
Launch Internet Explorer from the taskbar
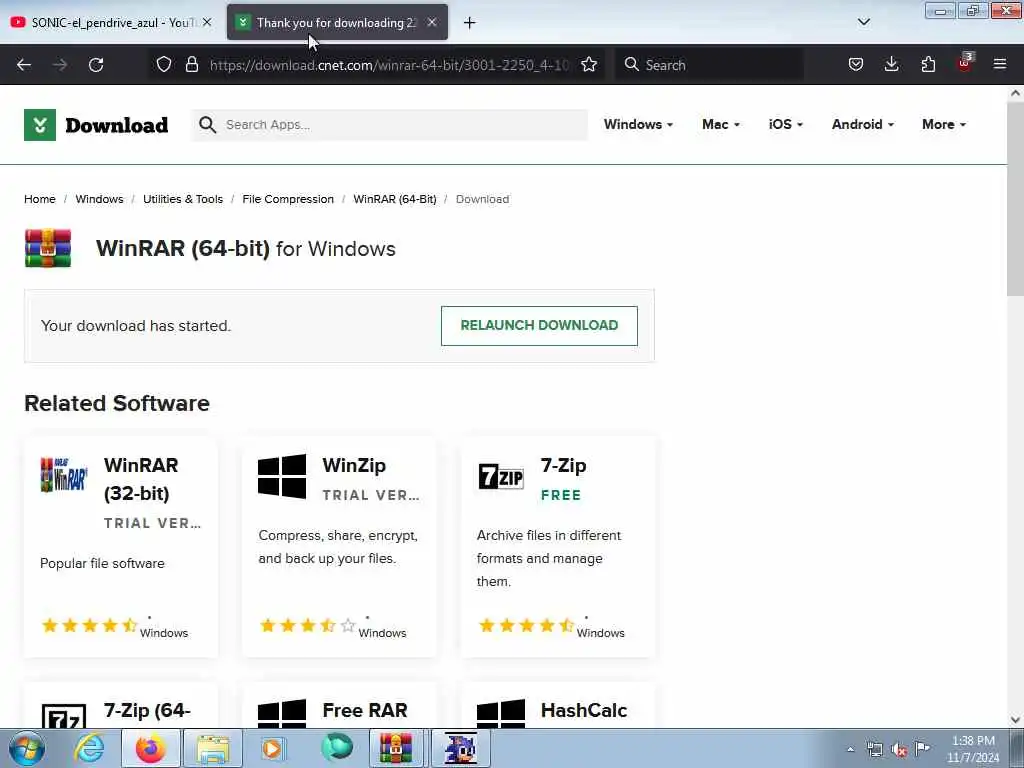coord(89,748)
